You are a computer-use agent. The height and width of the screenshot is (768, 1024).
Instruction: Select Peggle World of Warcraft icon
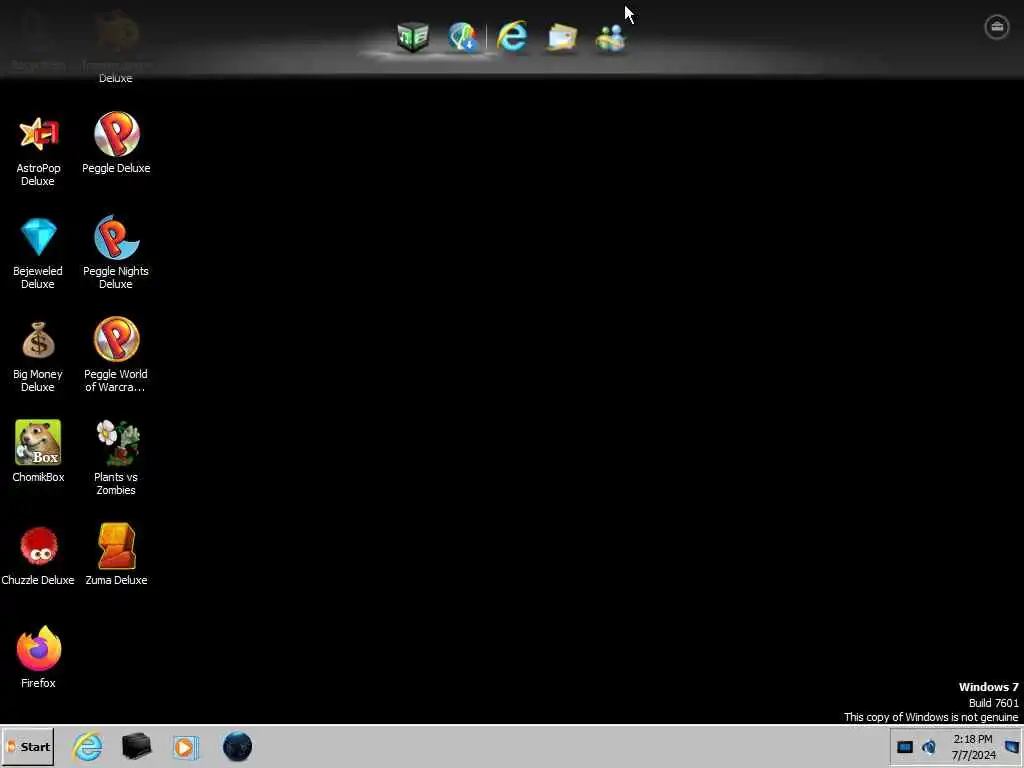[x=116, y=339]
